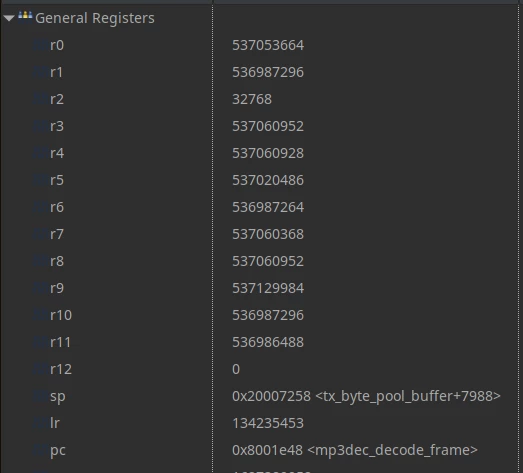This screenshot has height=473, width=523.
Task: Click the r9 value 537129984
Action: (268, 288)
